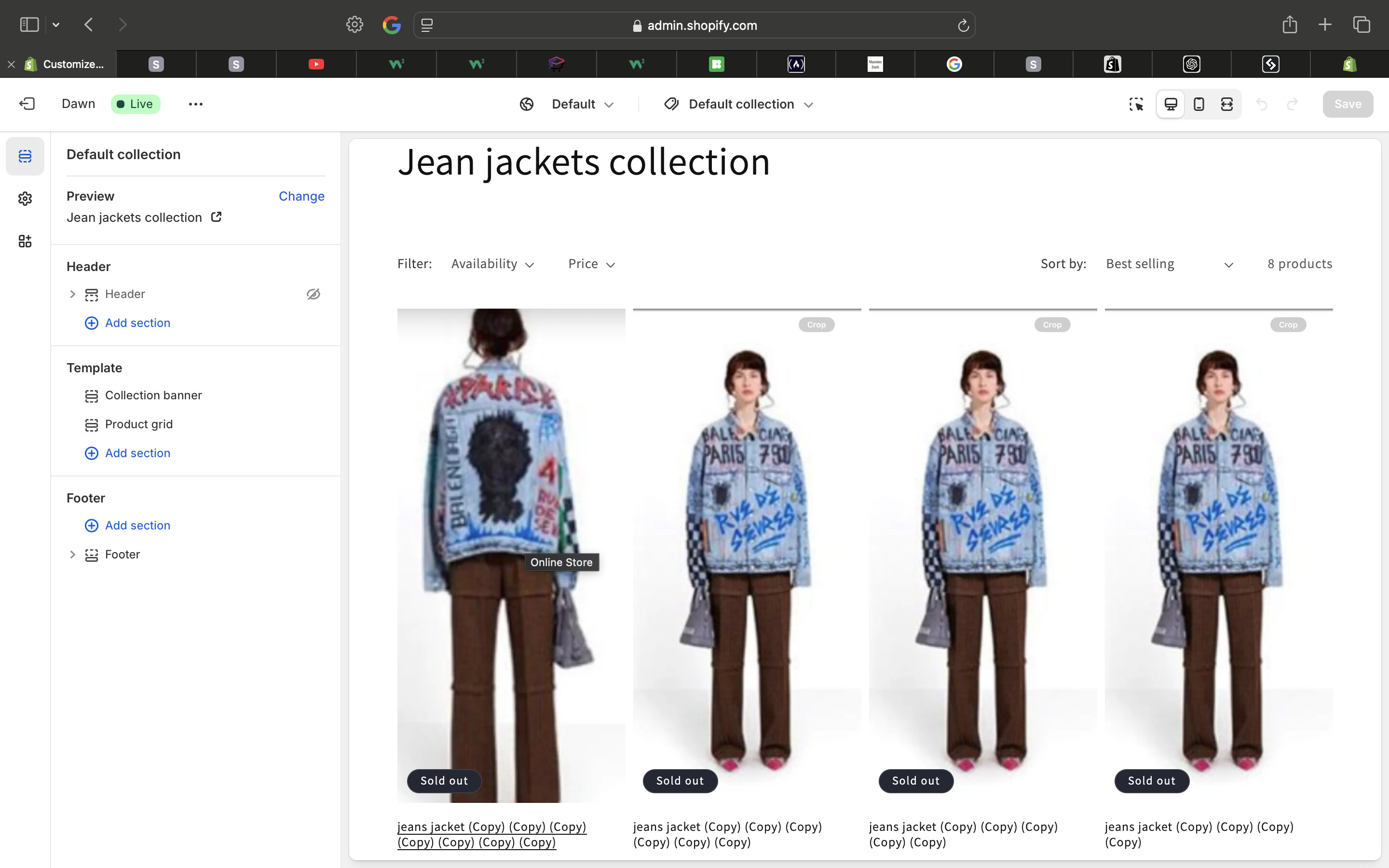Show Safari tab overview icon
The image size is (1389, 868).
(1362, 25)
